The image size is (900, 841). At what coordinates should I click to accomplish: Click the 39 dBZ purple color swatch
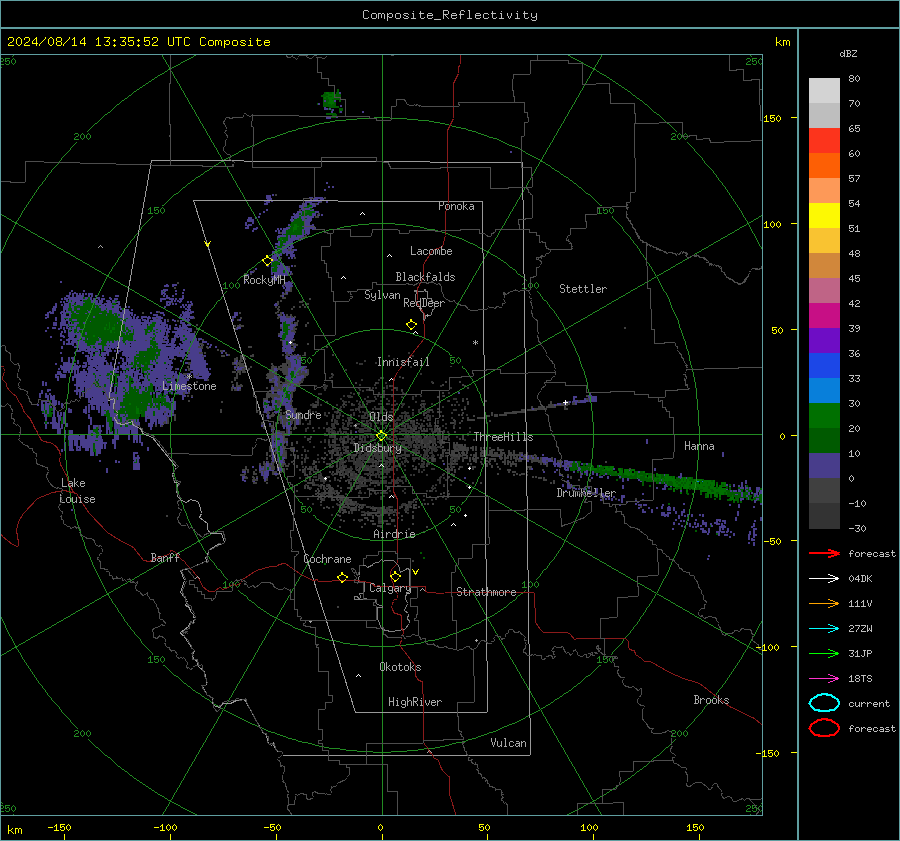click(824, 340)
